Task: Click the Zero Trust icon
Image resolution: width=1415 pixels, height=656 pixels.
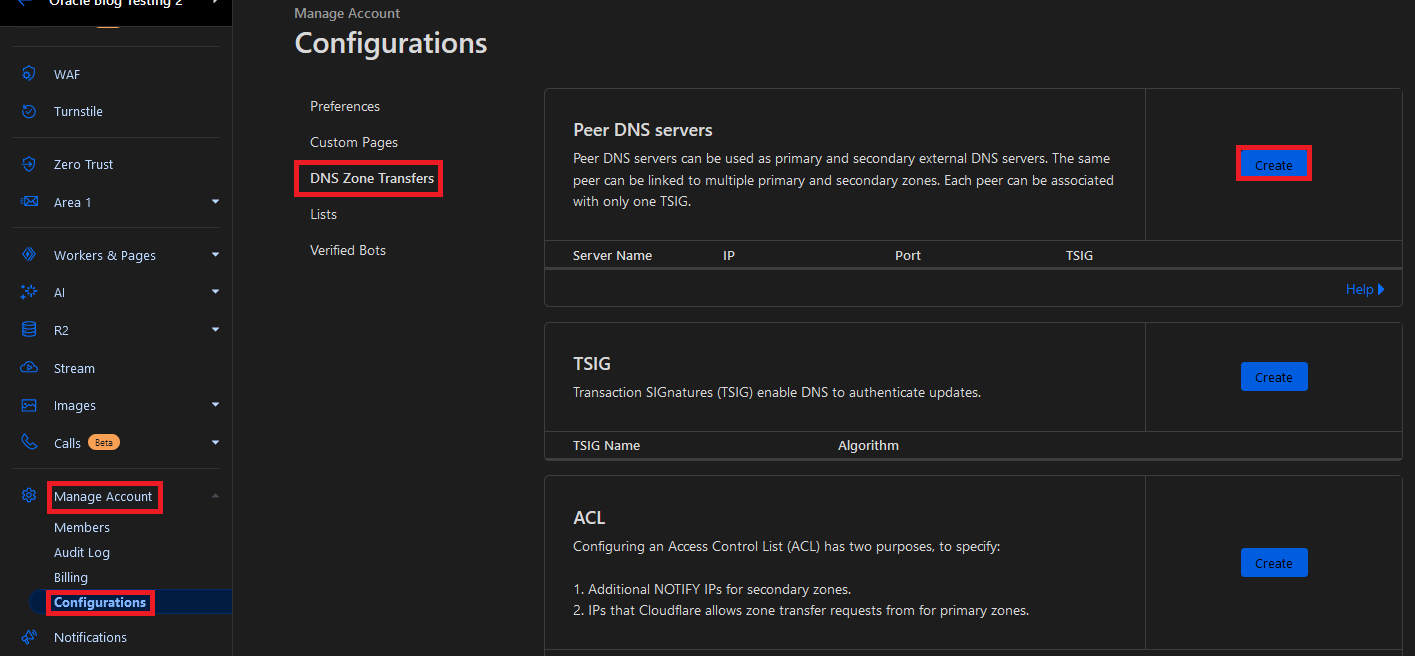Action: pos(29,164)
